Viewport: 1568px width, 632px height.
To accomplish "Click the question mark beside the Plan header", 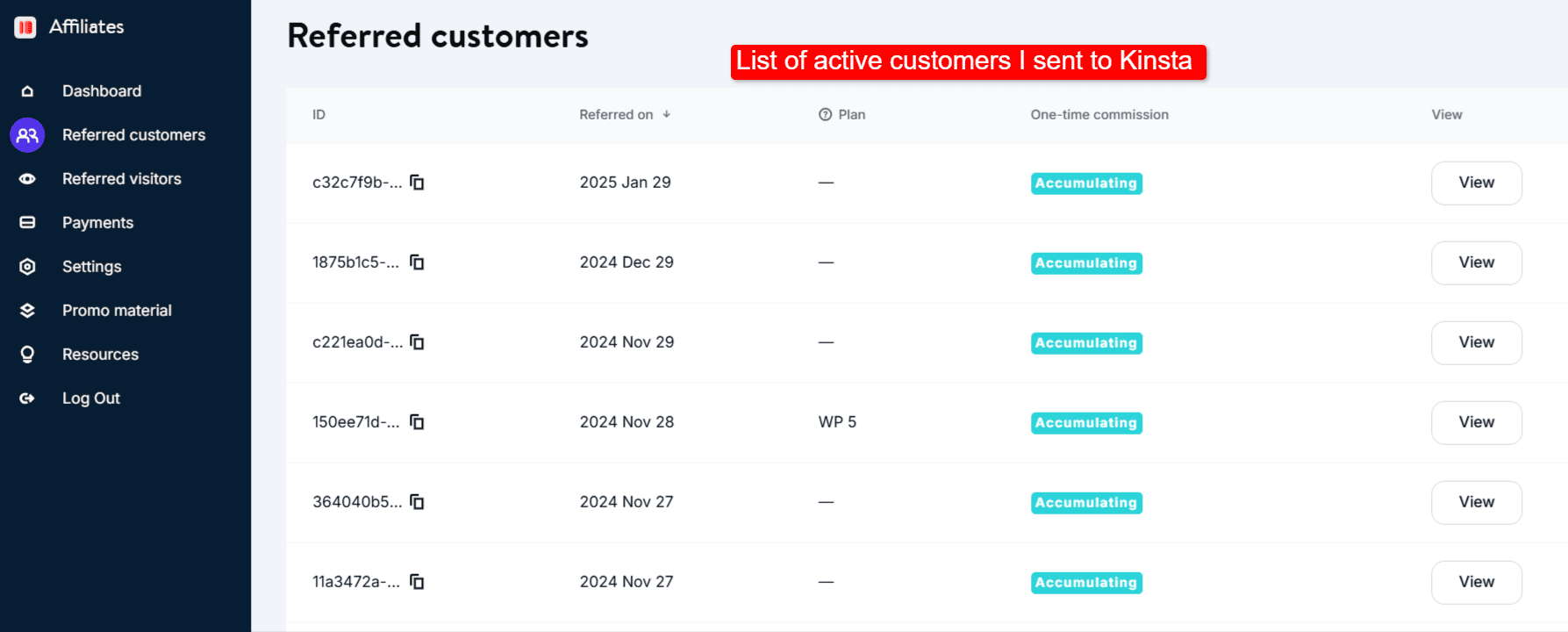I will point(824,114).
